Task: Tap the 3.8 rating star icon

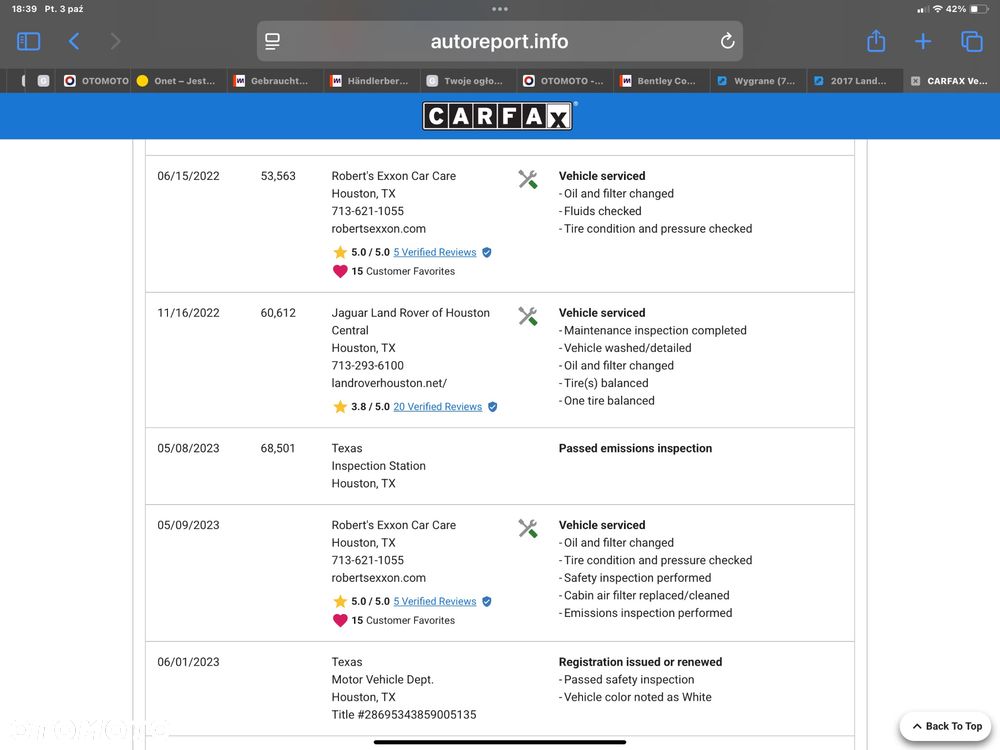Action: coord(340,406)
